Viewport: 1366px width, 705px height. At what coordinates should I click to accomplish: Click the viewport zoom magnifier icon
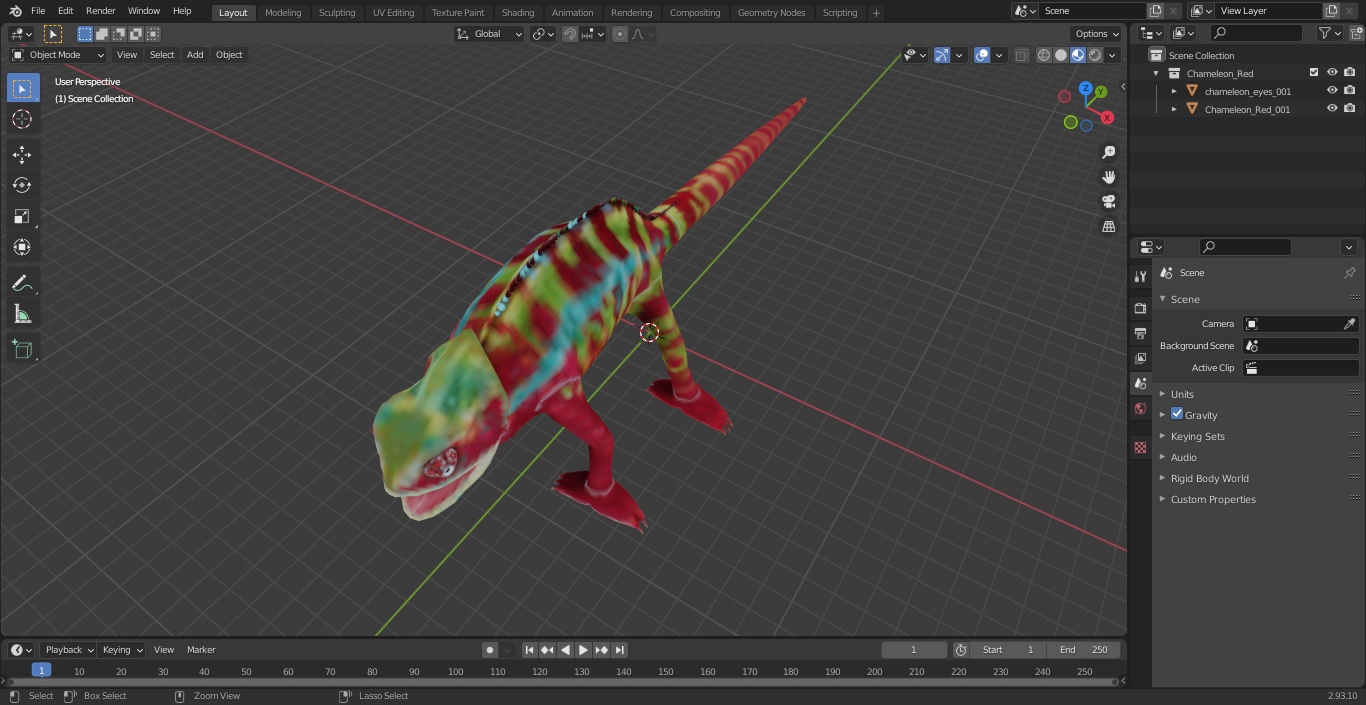[1108, 152]
